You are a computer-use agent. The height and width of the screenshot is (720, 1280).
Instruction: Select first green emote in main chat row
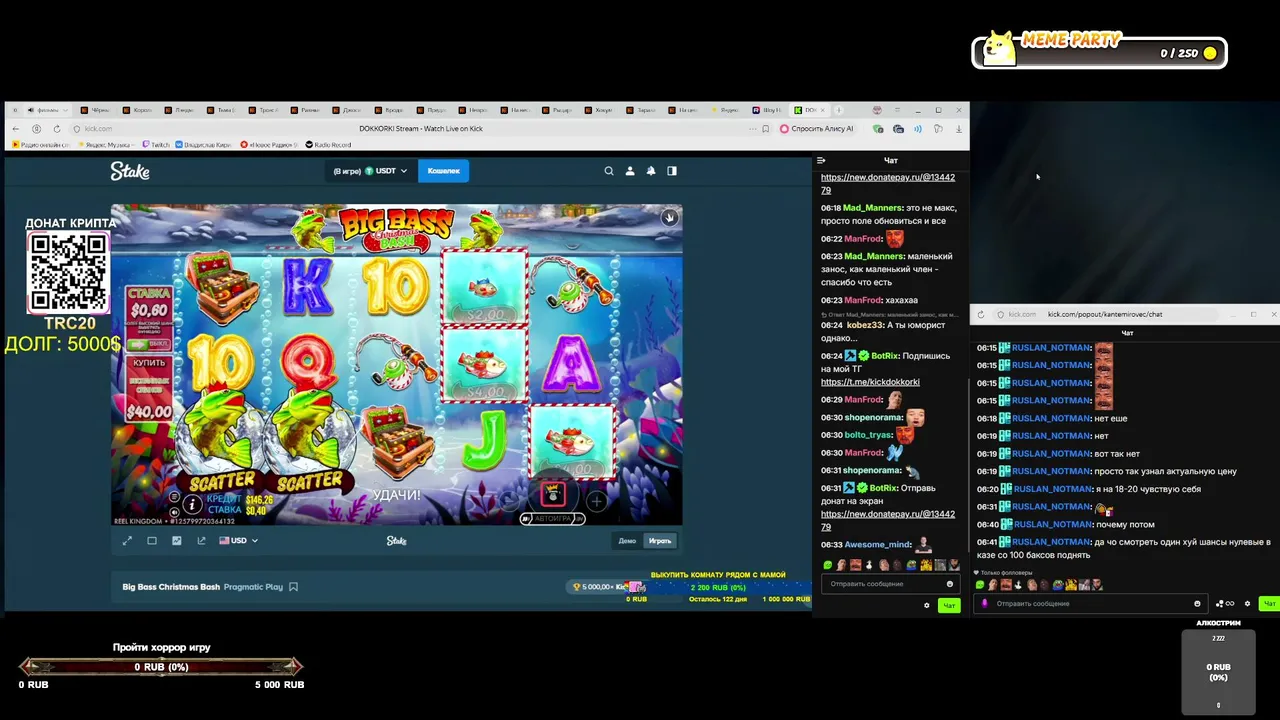pos(829,566)
